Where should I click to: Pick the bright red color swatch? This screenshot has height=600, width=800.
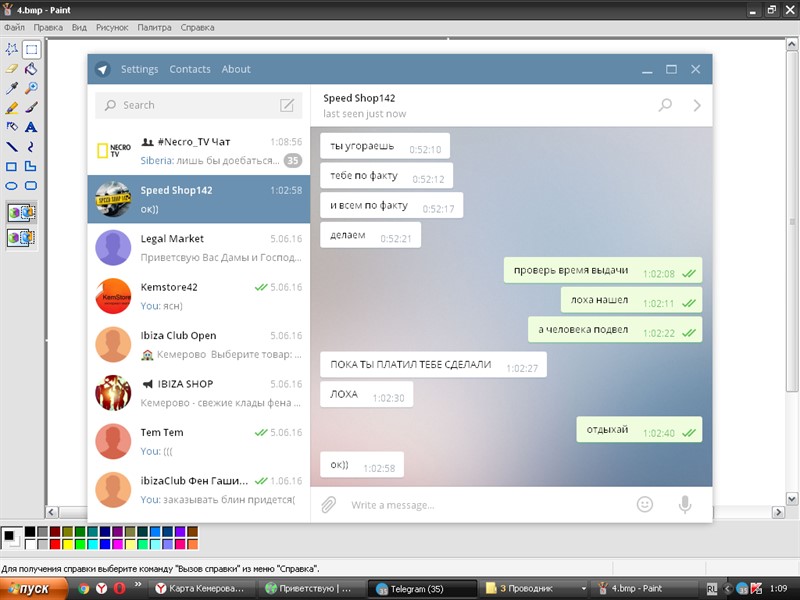coord(55,544)
